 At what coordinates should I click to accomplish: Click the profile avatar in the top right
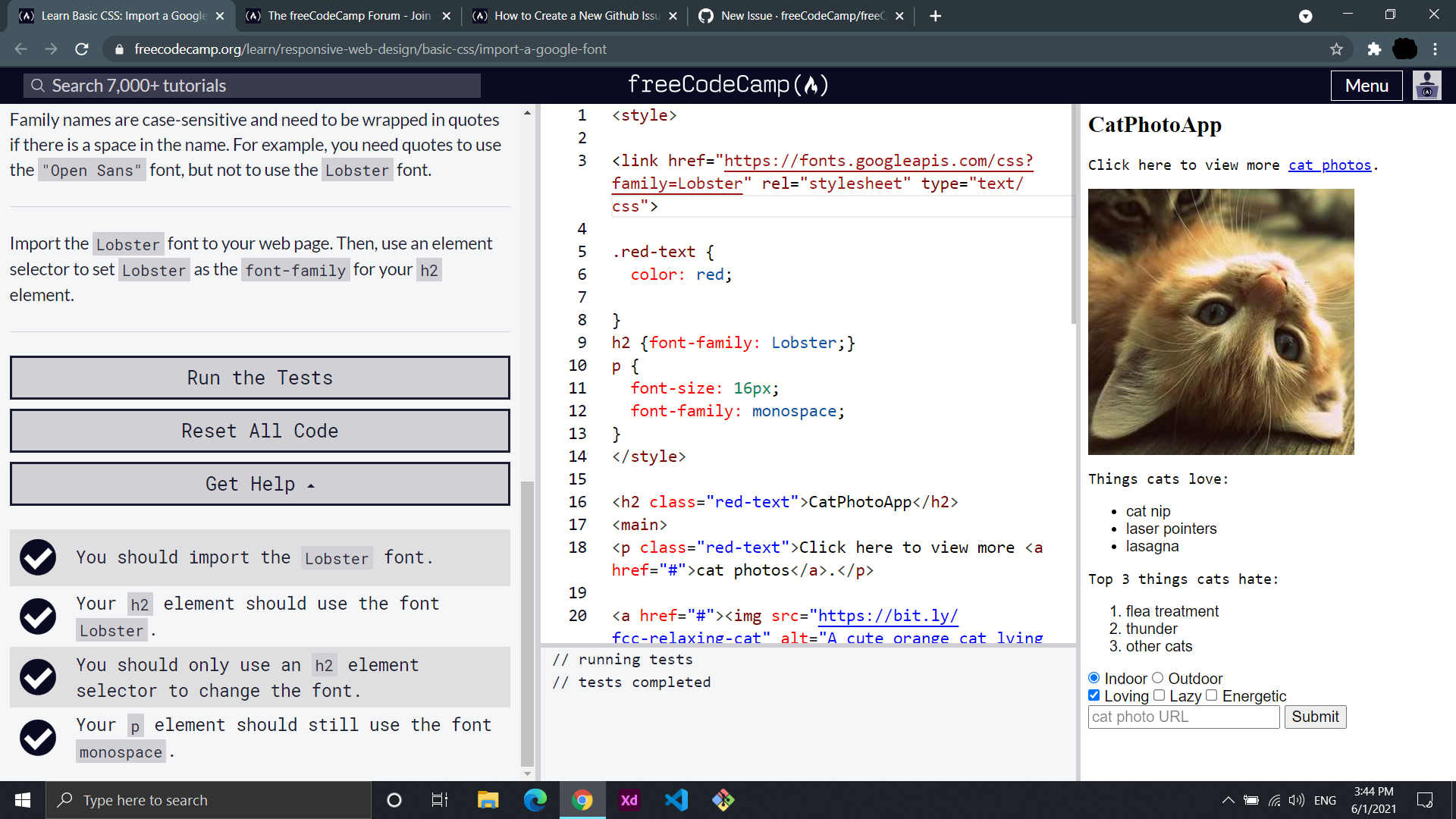coord(1426,85)
